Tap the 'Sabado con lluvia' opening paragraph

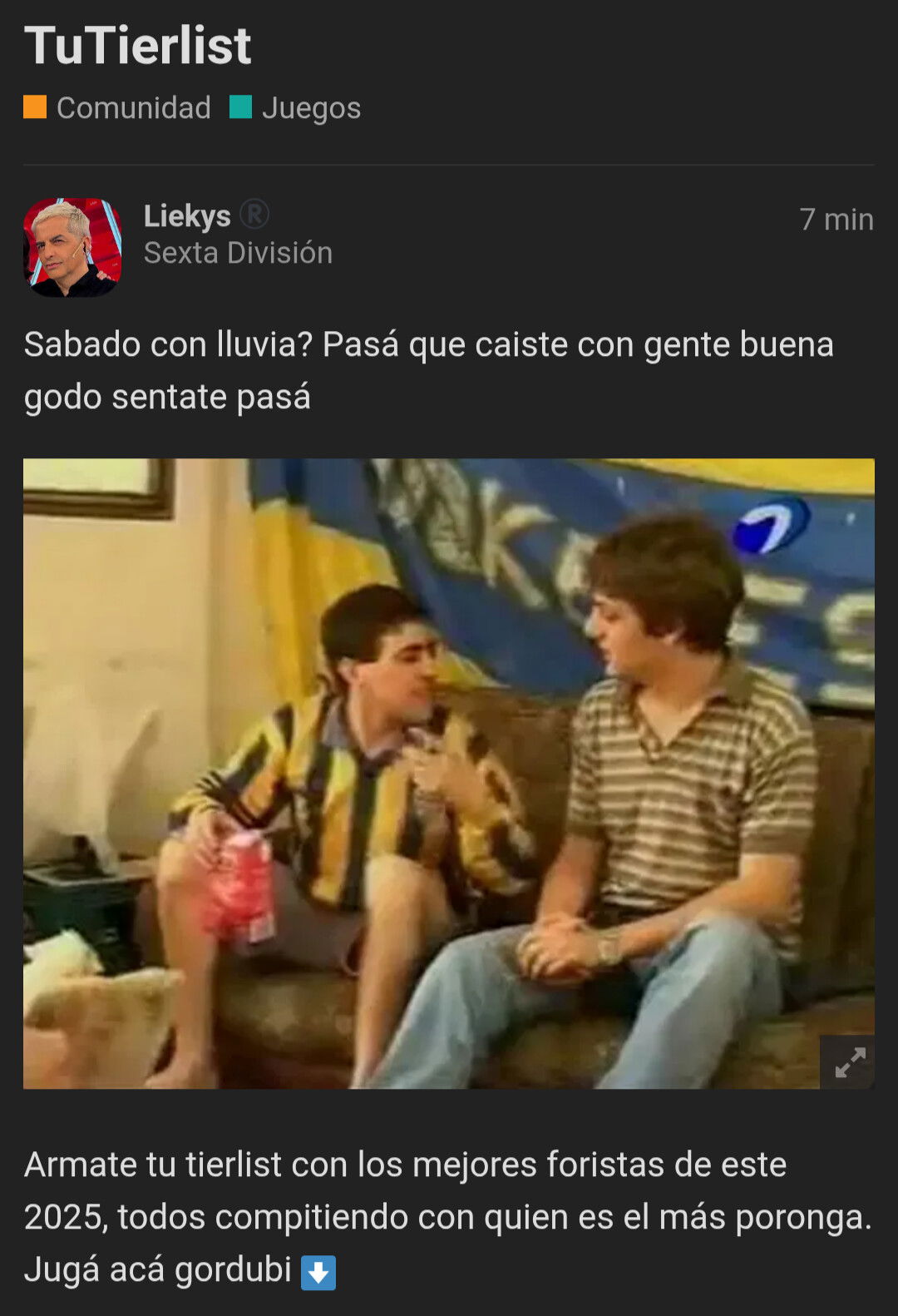click(429, 370)
